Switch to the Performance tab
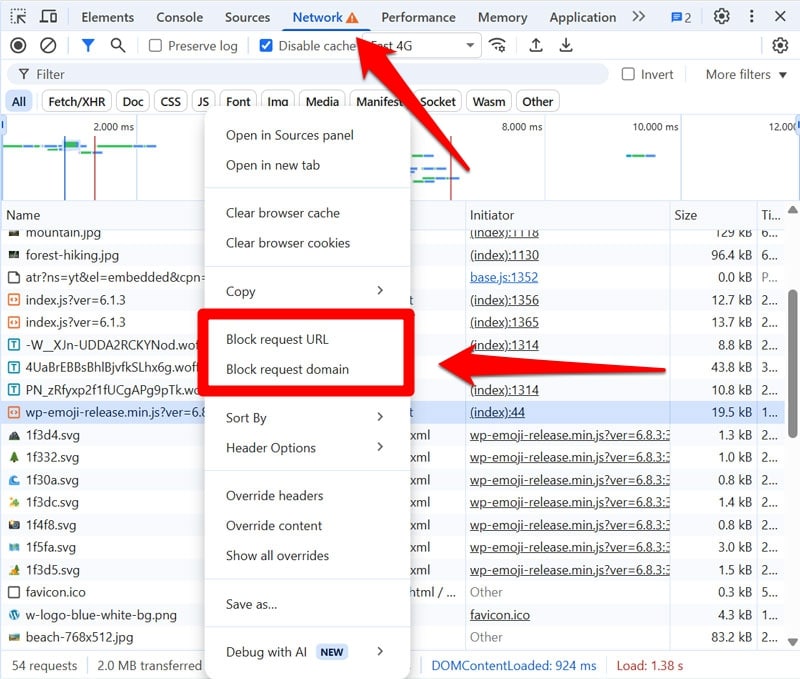 tap(418, 16)
